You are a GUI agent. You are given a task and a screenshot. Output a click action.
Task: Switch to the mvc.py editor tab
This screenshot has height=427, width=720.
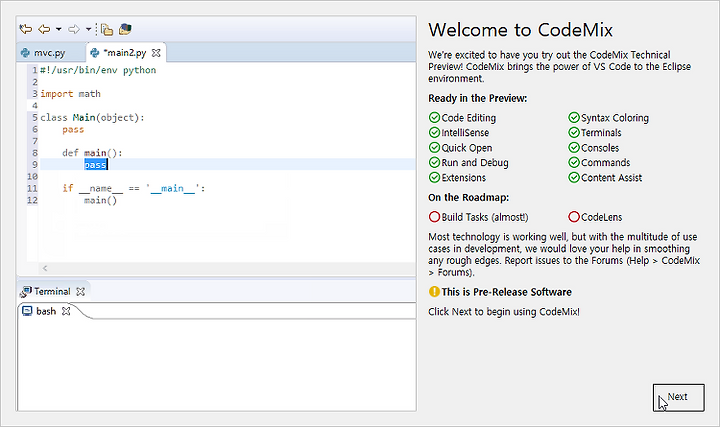pyautogui.click(x=49, y=53)
